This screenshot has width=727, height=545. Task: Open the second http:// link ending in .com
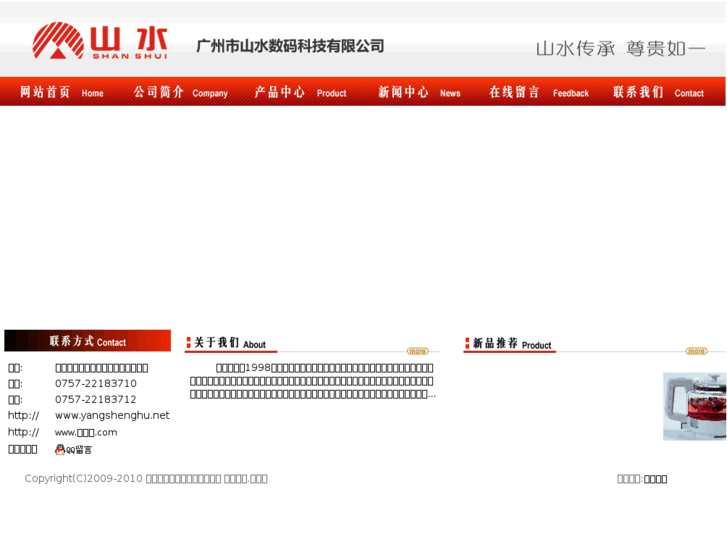coord(86,432)
